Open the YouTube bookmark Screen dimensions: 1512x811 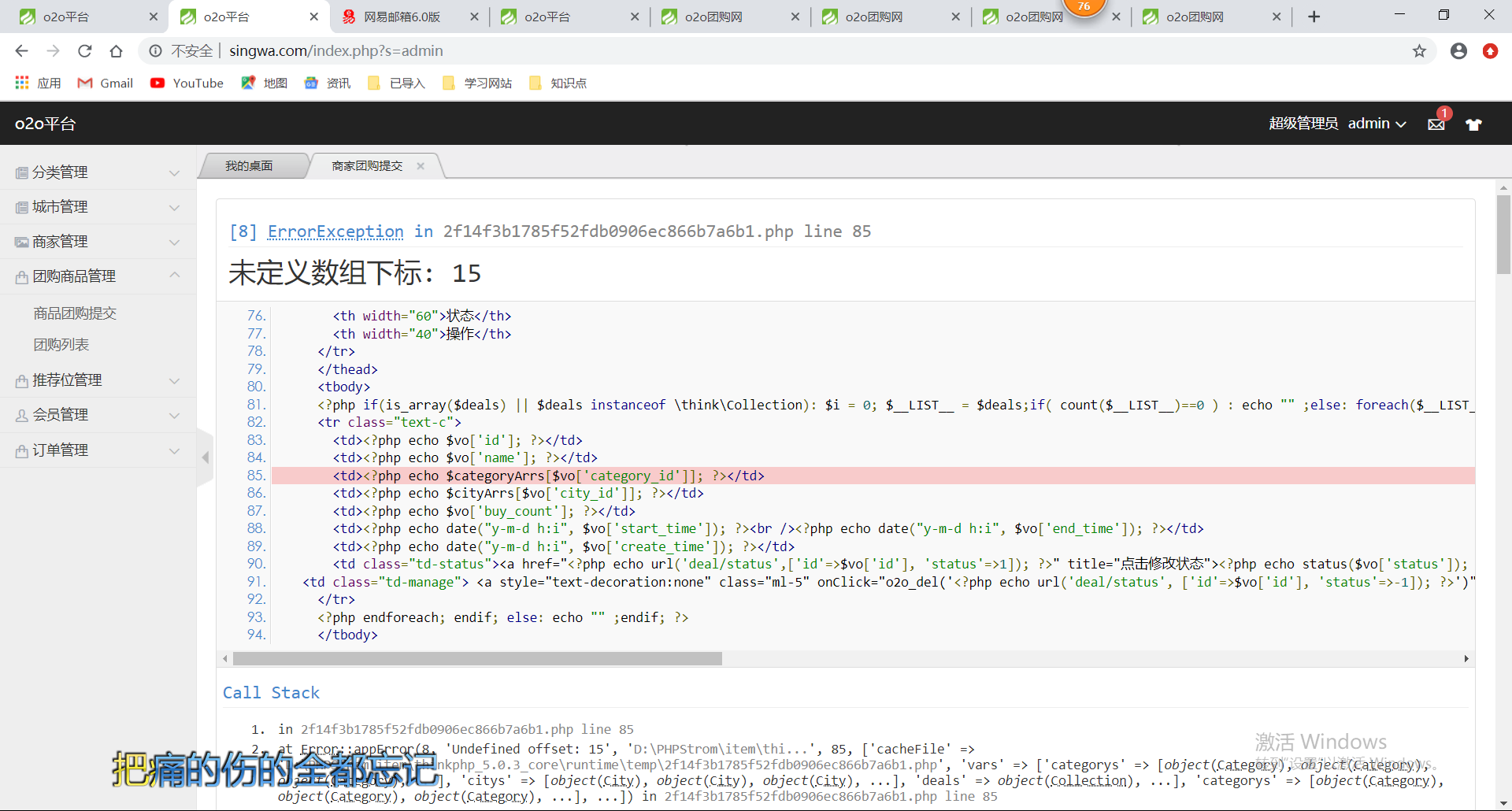point(187,83)
